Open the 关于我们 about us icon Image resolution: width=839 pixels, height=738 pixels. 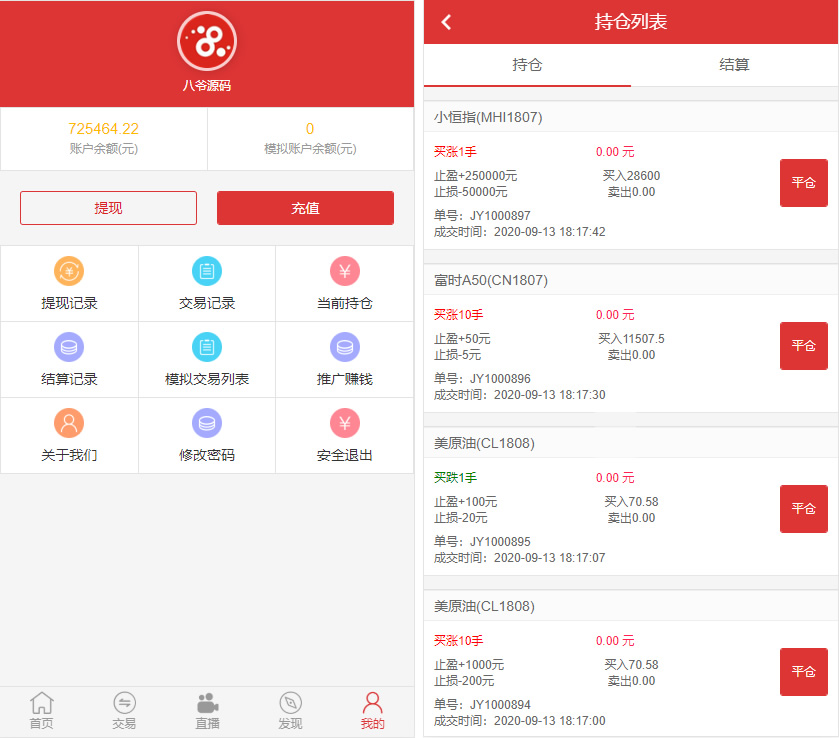(69, 423)
